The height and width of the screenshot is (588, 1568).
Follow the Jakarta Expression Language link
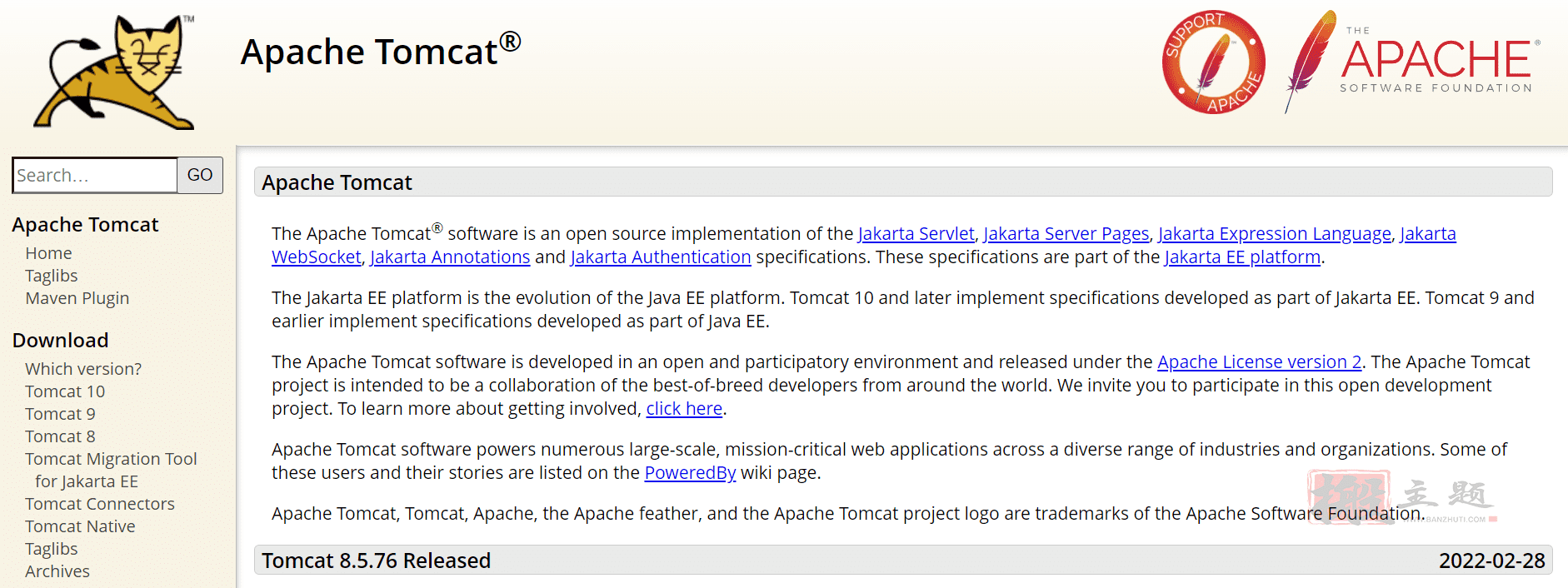click(1275, 234)
